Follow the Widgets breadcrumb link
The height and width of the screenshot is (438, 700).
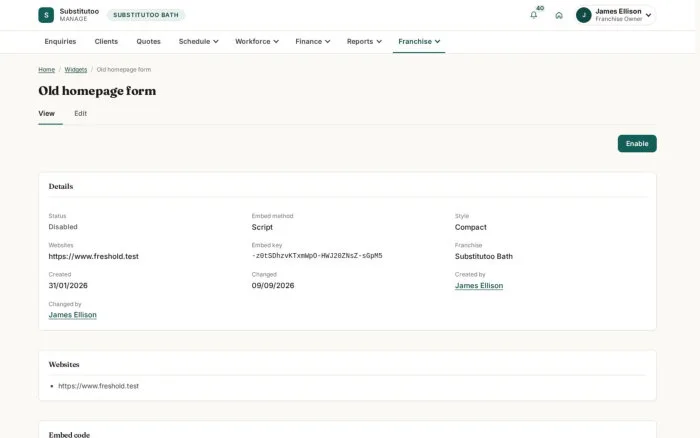pos(76,70)
